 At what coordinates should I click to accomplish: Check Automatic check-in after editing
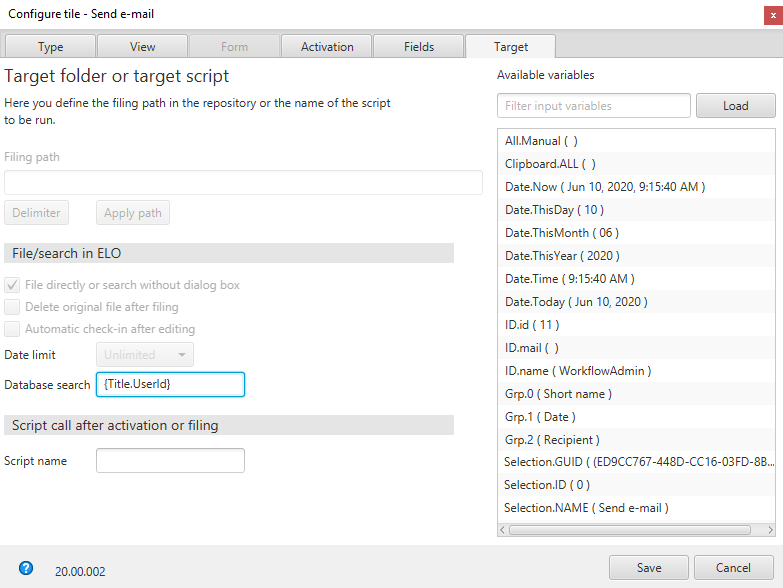click(13, 329)
